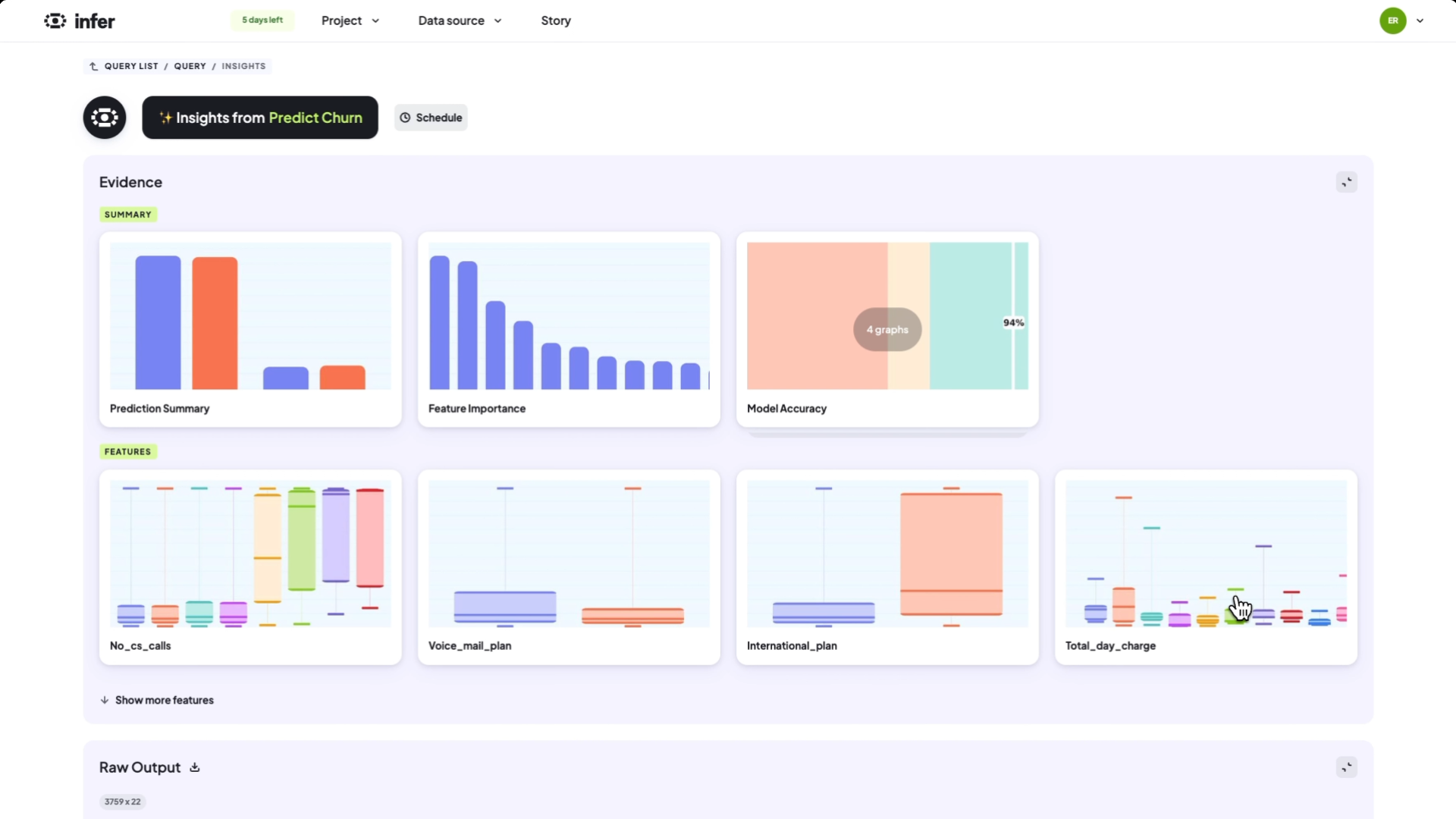Open the International_plan feature chart

(887, 566)
